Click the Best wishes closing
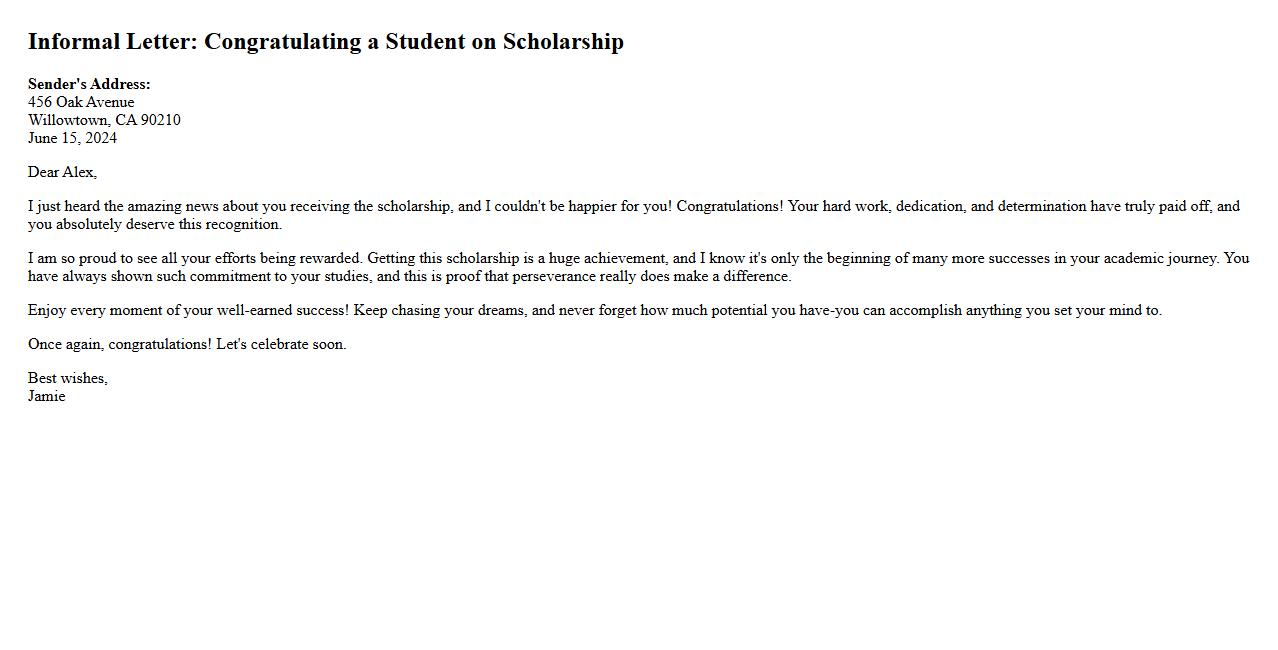 coord(68,379)
